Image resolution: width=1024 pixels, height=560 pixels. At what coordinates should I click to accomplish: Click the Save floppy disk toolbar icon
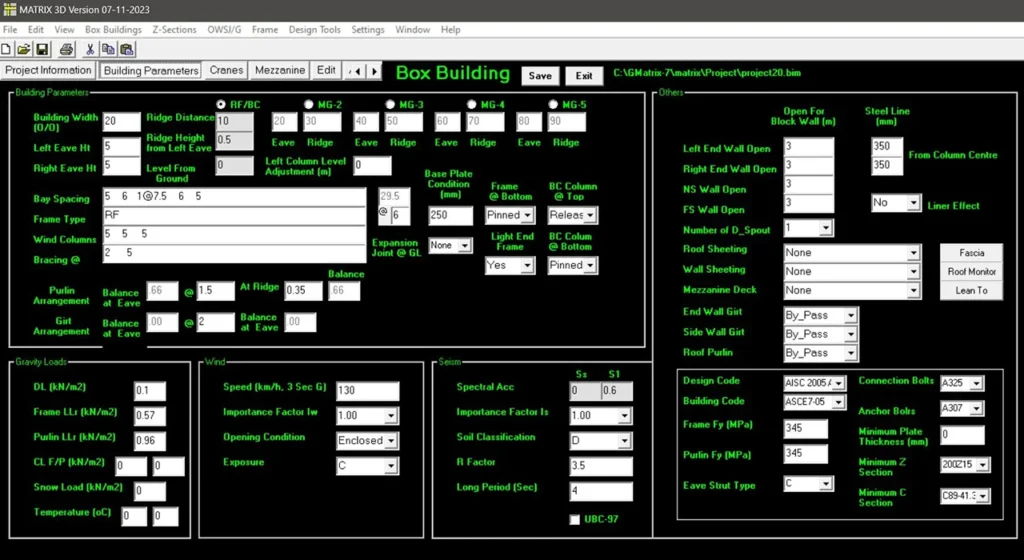(x=42, y=49)
